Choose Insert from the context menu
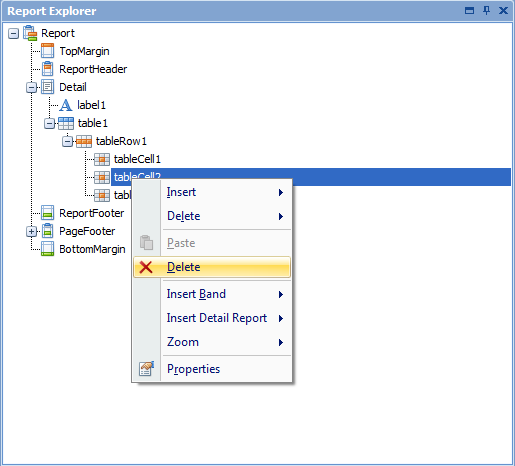Viewport: 515px width, 466px height. pyautogui.click(x=212, y=192)
